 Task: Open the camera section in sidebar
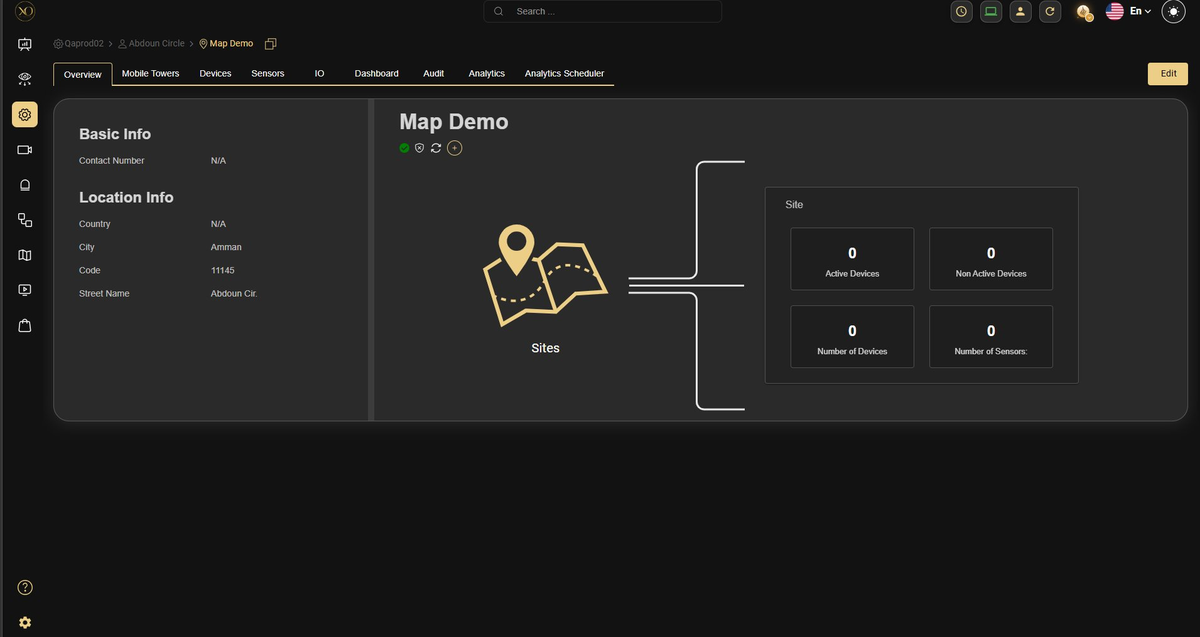pos(25,150)
